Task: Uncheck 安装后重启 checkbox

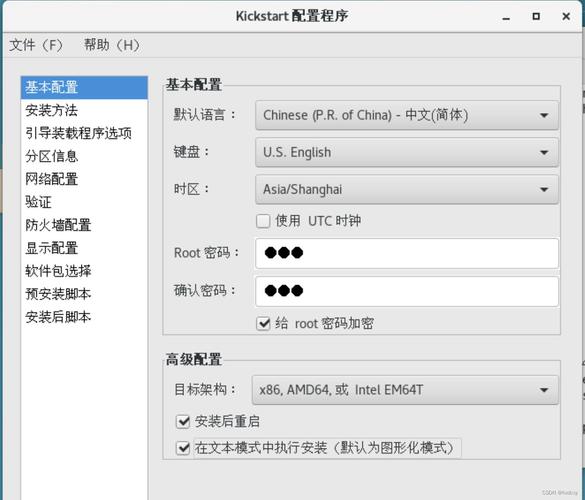Action: click(x=183, y=422)
